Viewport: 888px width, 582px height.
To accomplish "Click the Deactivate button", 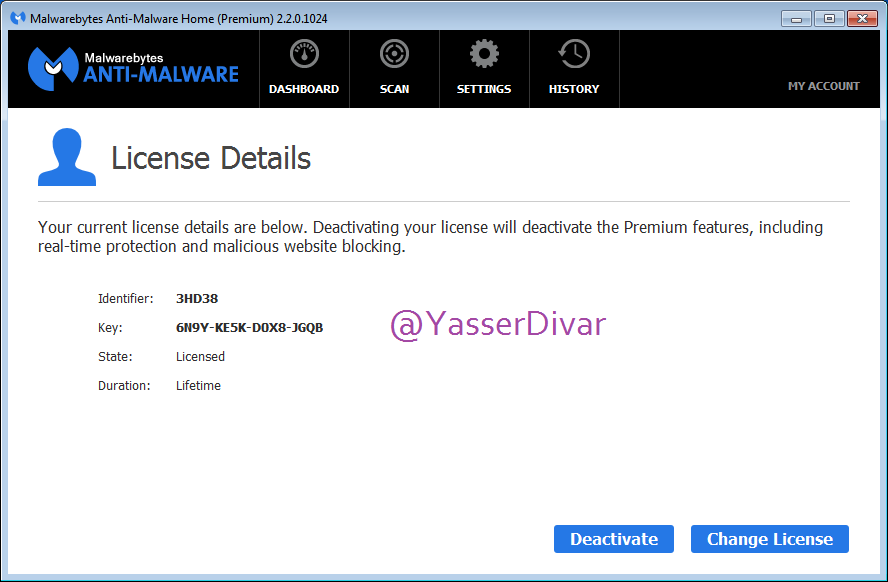I will pyautogui.click(x=614, y=539).
